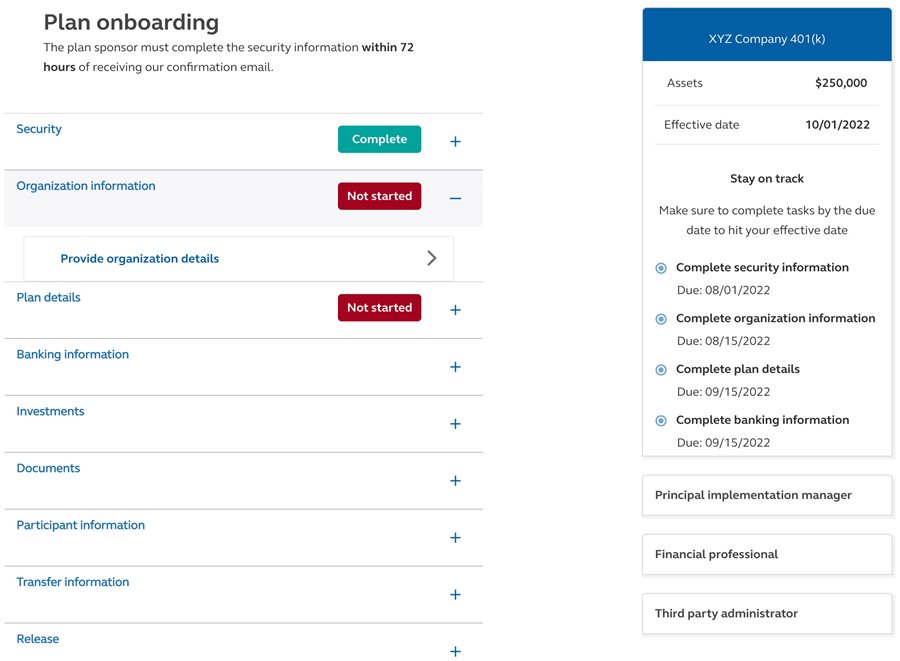Expand the Security section
The image size is (900, 661).
coord(455,139)
